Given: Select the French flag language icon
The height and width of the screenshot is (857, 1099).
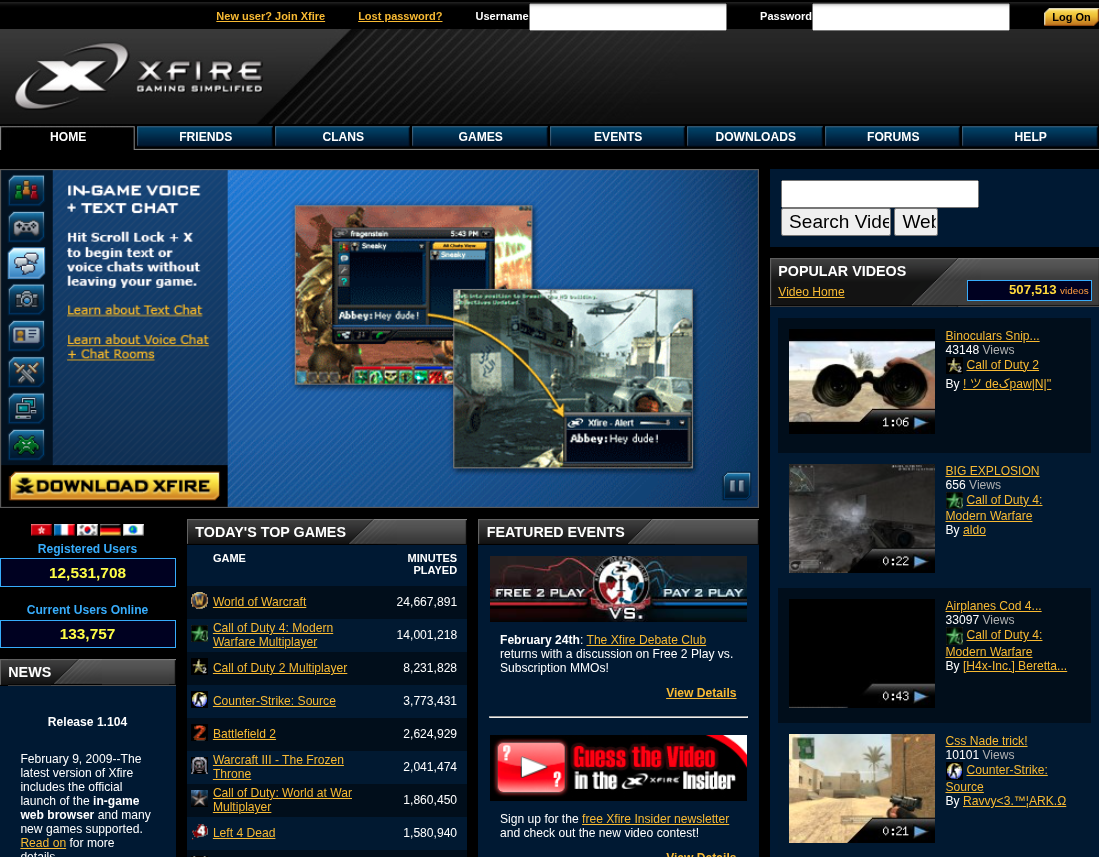Looking at the screenshot, I should 64,530.
